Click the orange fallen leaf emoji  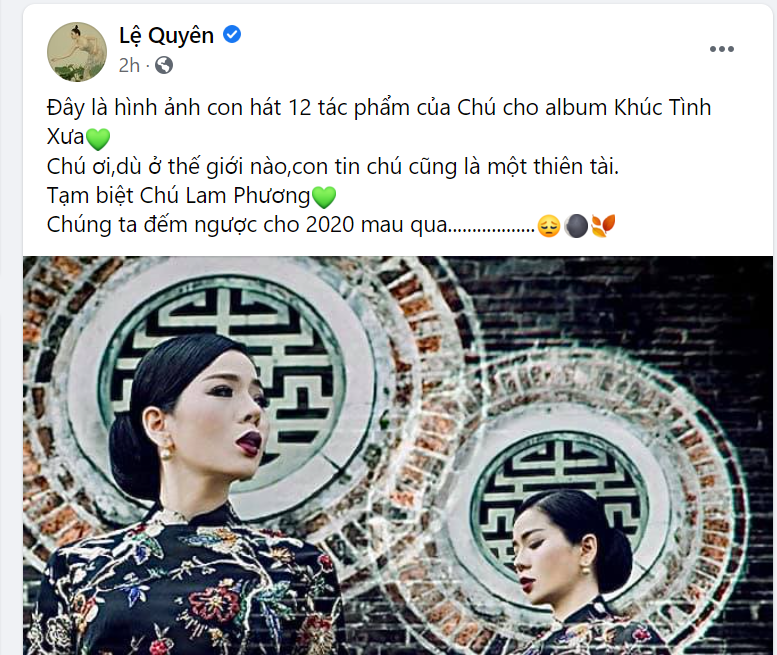603,226
